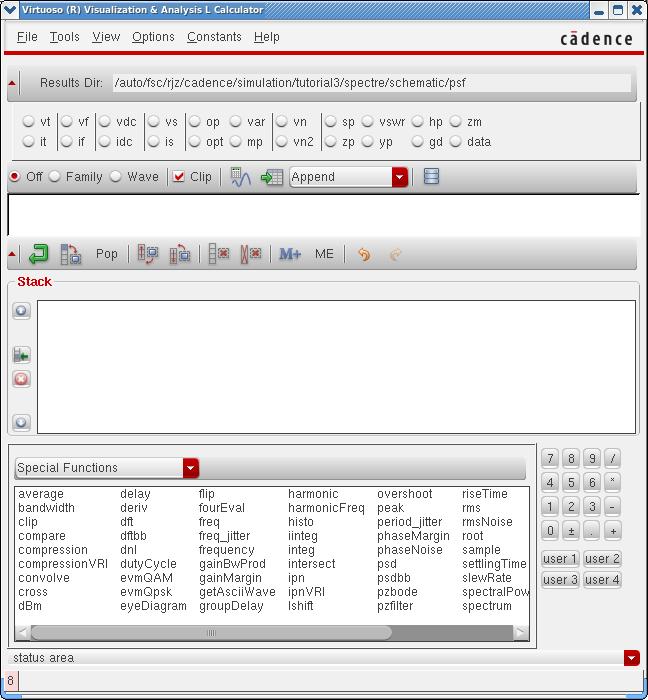Viewport: 648px width, 700px height.
Task: Click the greyed redo arrow icon
Action: click(x=395, y=254)
